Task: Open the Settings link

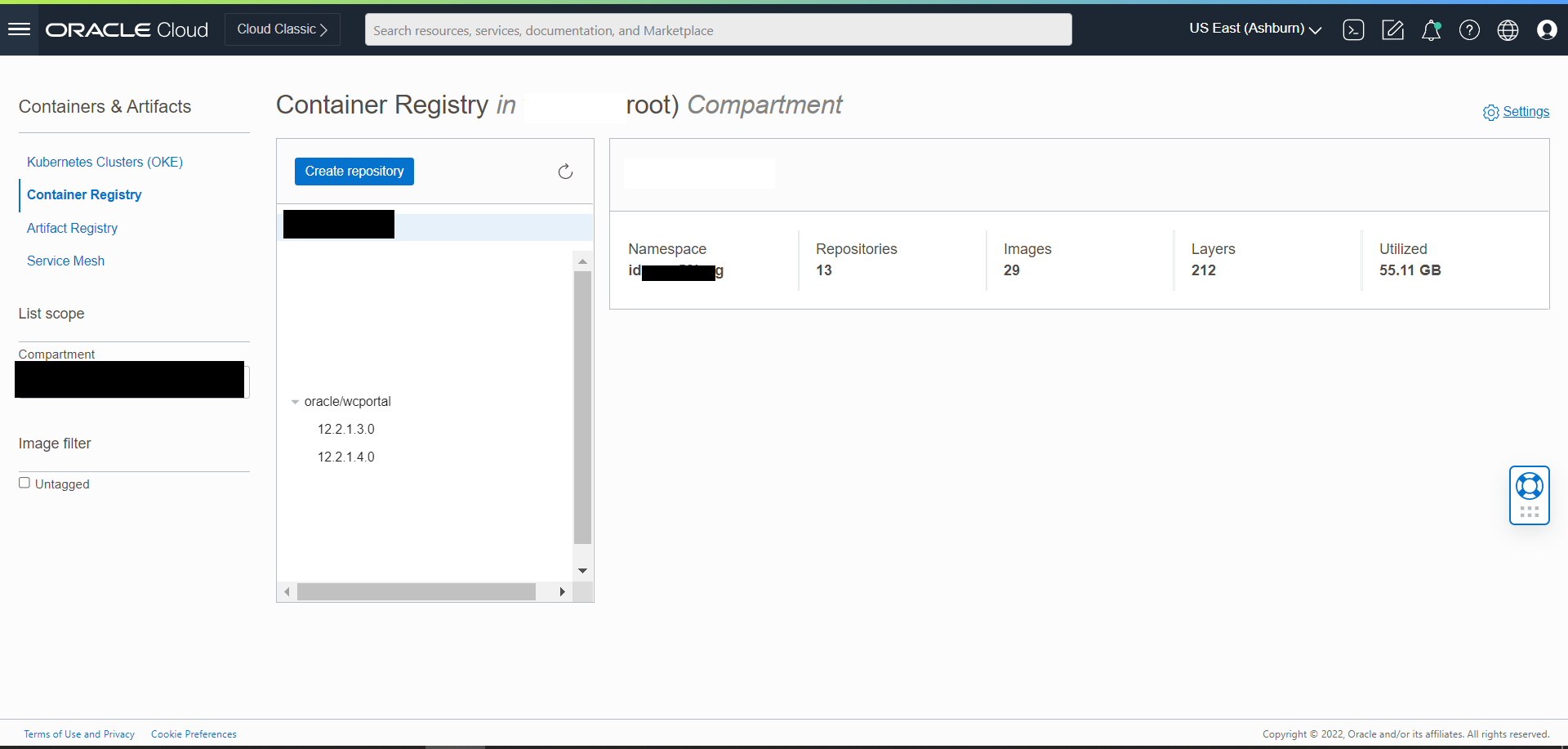Action: (x=1526, y=112)
